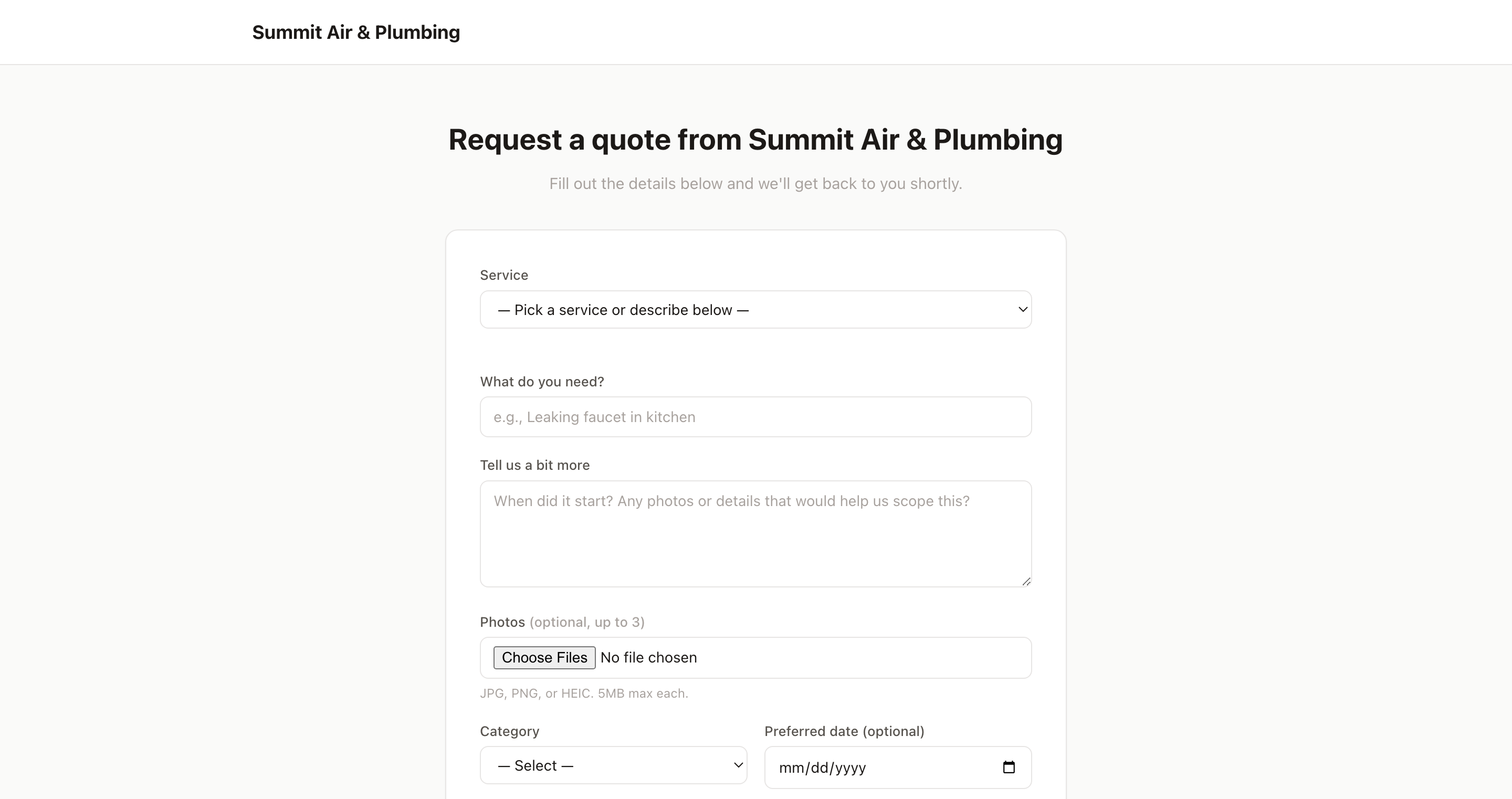
Task: Click the textarea resize handle corner
Action: (1026, 582)
